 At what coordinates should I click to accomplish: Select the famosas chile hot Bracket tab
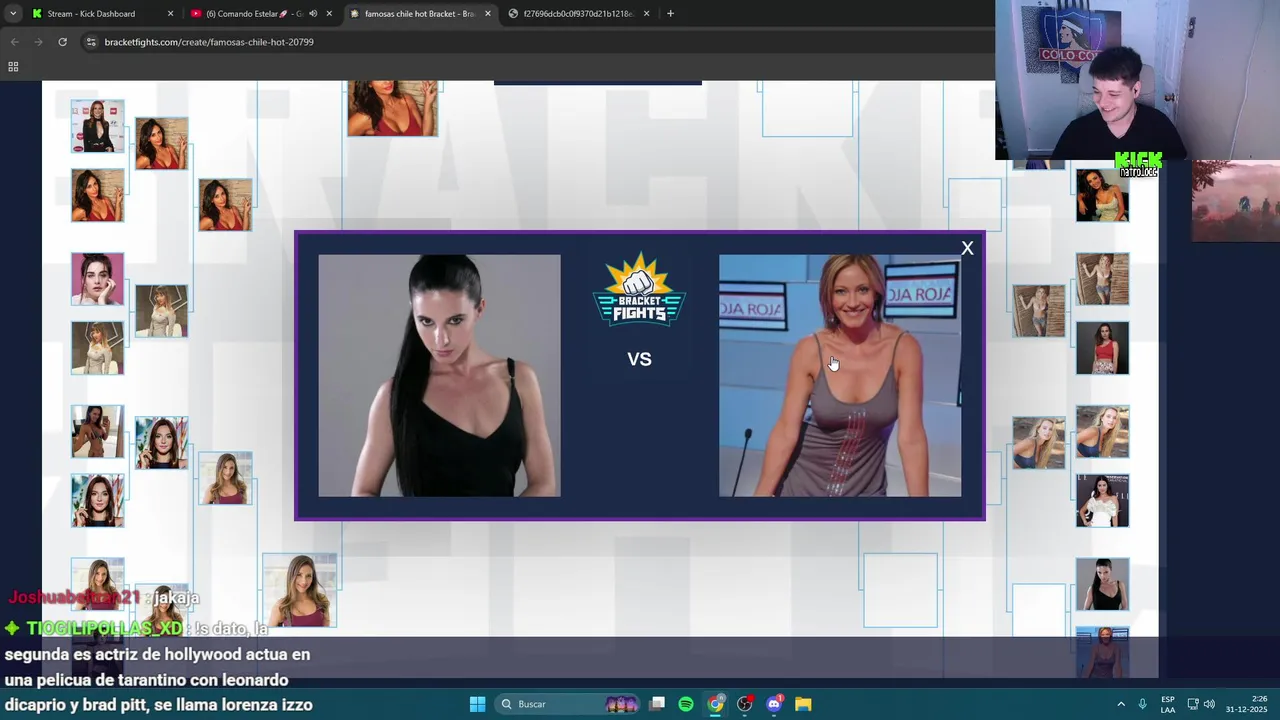coord(420,14)
